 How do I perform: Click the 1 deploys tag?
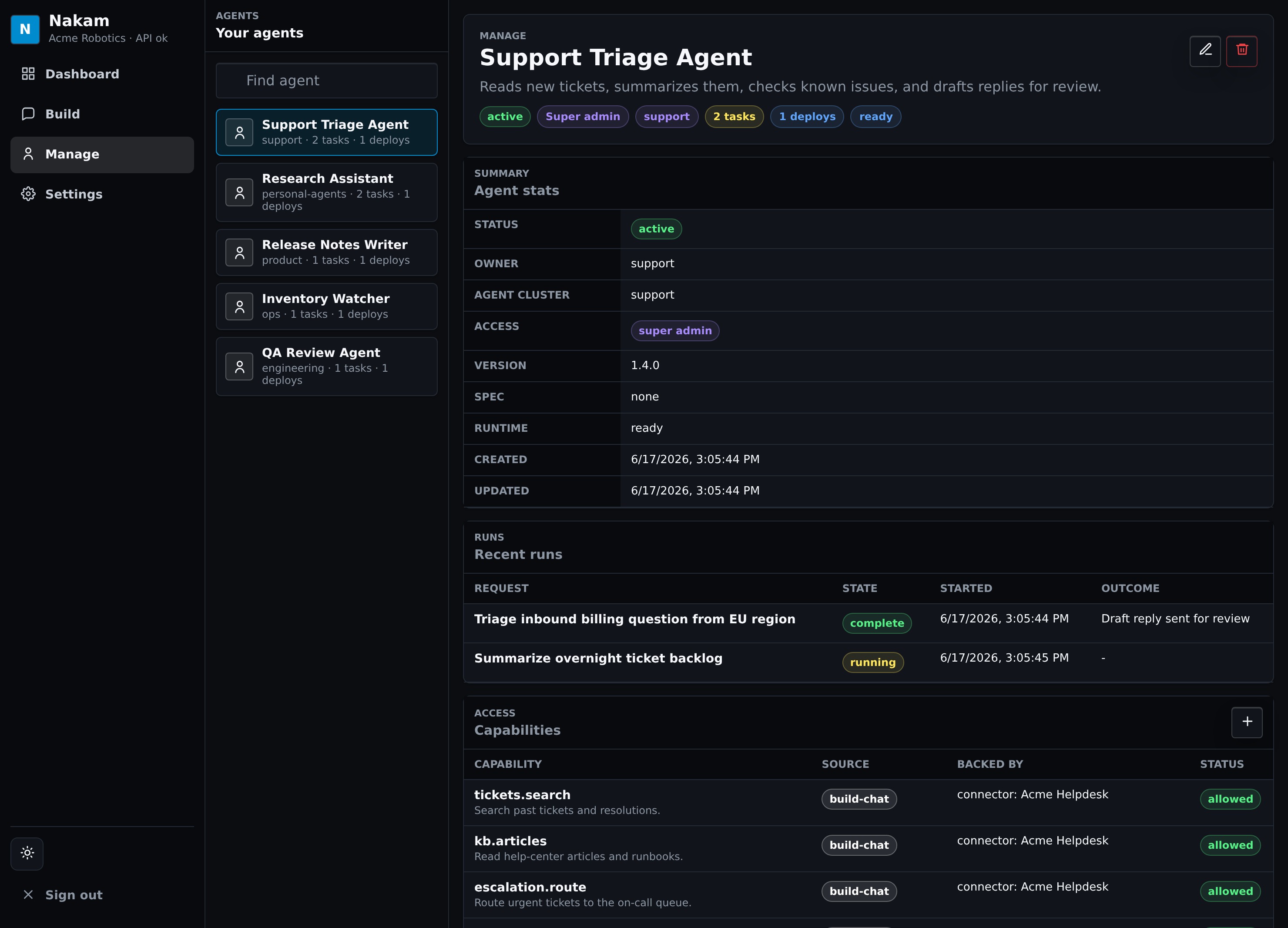(x=807, y=116)
